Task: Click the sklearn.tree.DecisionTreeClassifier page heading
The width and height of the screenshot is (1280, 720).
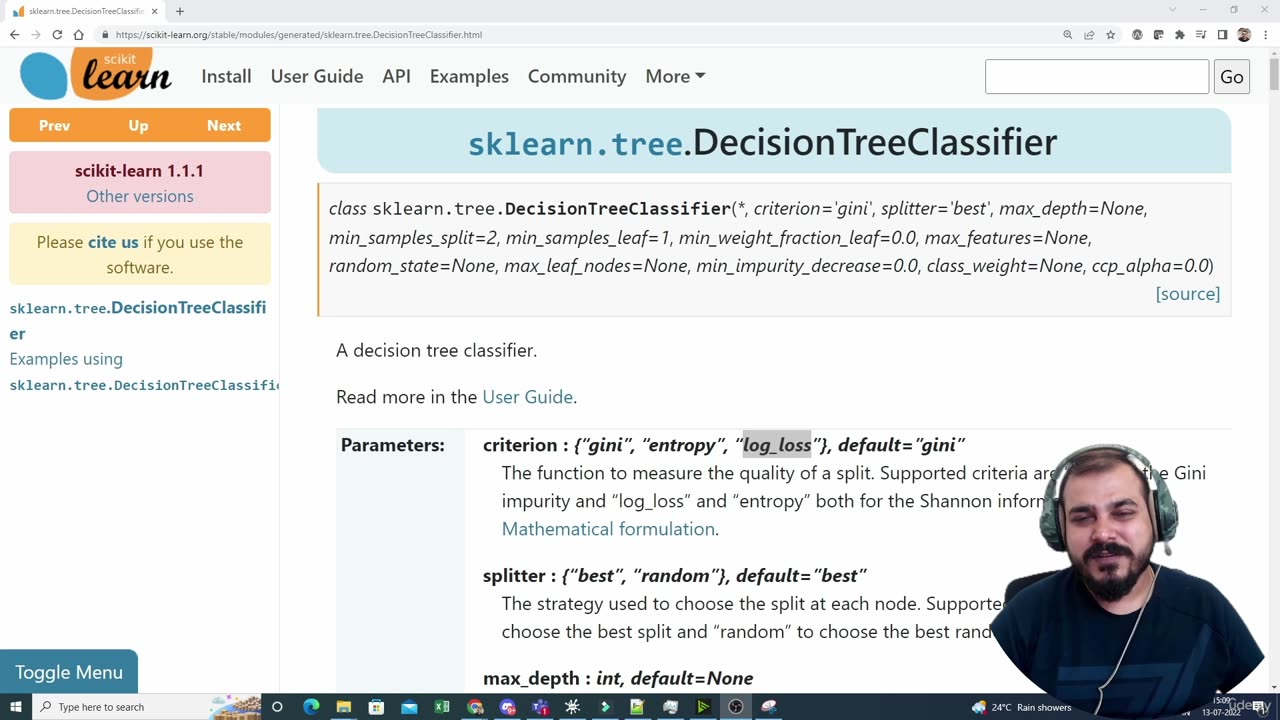Action: click(x=763, y=142)
